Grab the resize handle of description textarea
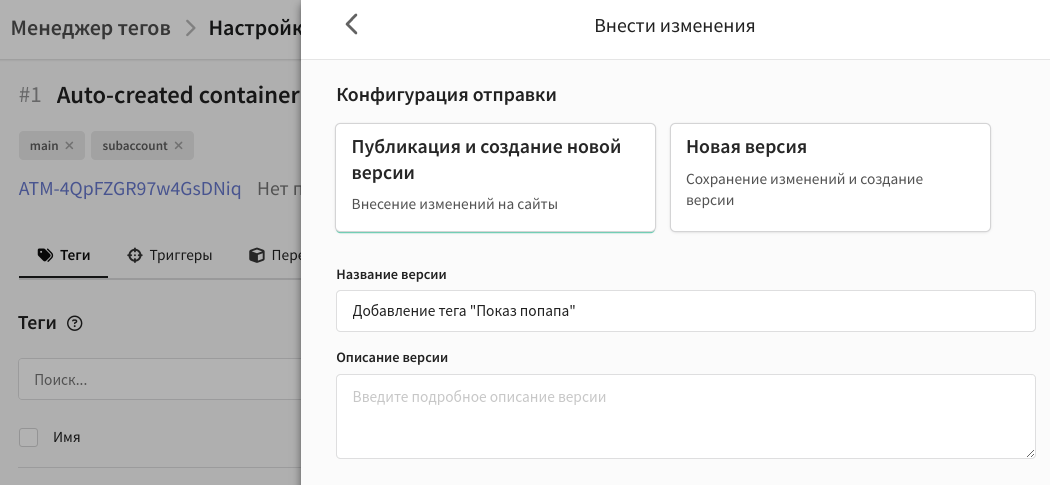Image resolution: width=1050 pixels, height=485 pixels. [x=1028, y=452]
